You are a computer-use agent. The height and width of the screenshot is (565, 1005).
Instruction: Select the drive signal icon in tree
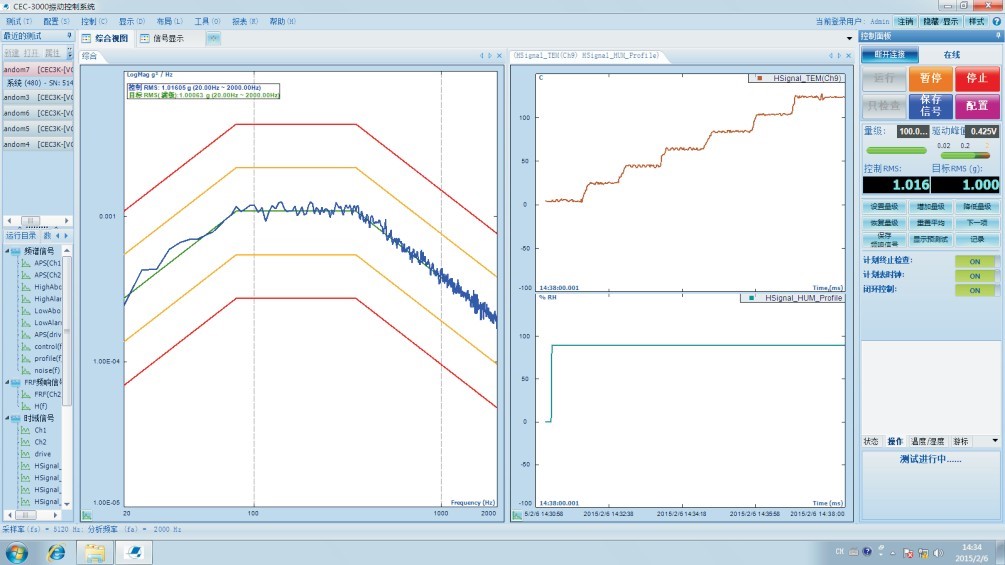[23, 454]
